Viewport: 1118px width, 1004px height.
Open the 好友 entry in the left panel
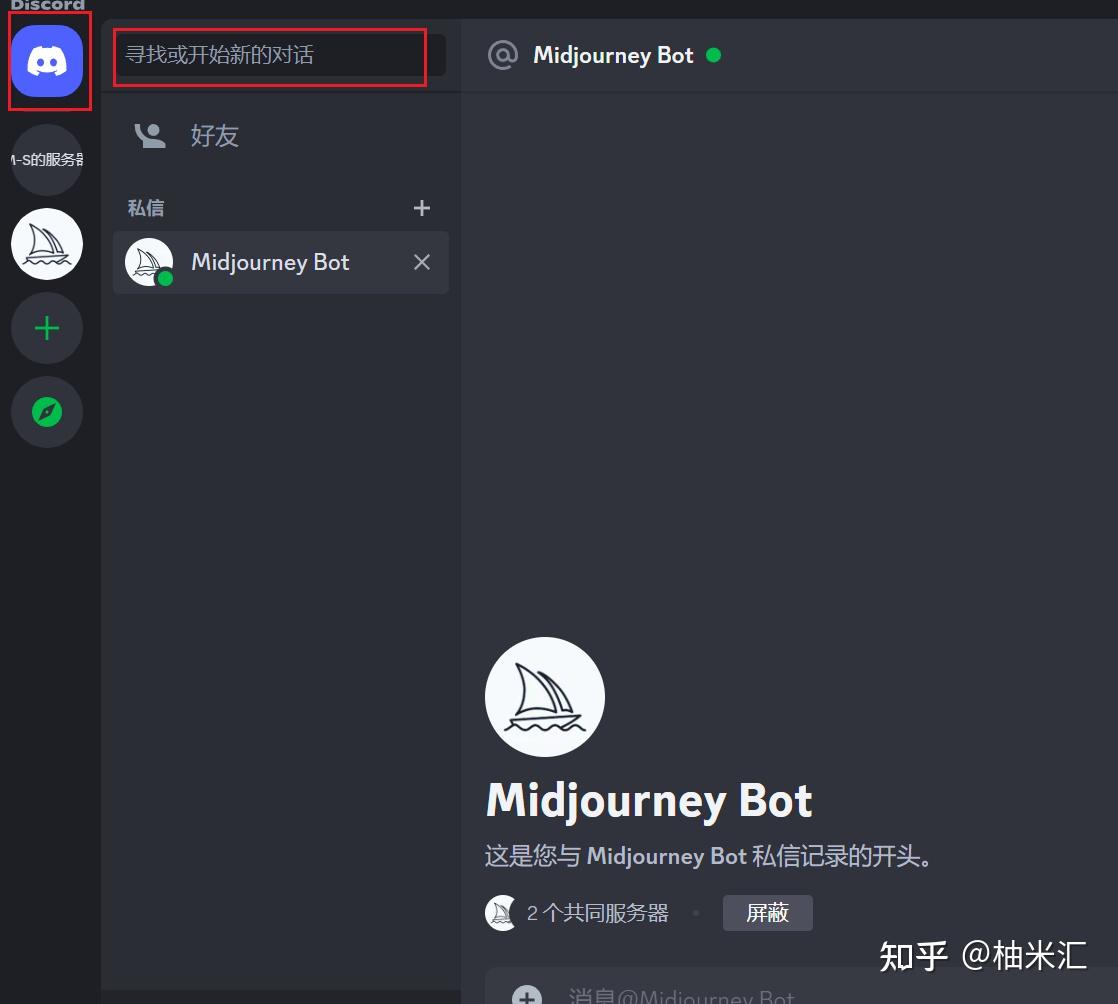click(x=214, y=136)
